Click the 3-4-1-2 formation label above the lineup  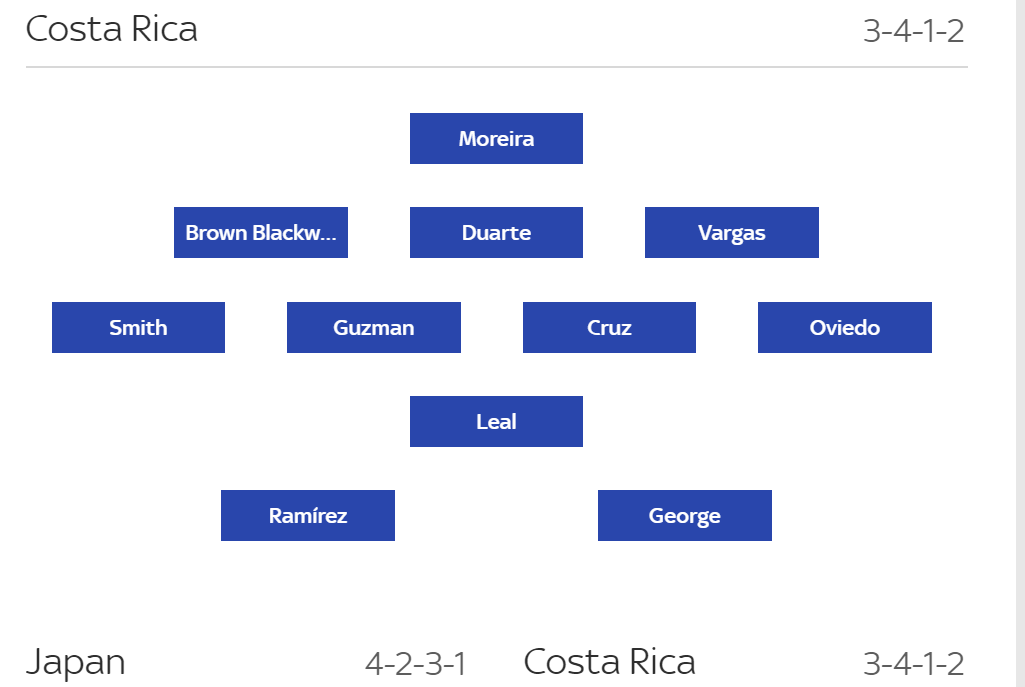tap(913, 31)
